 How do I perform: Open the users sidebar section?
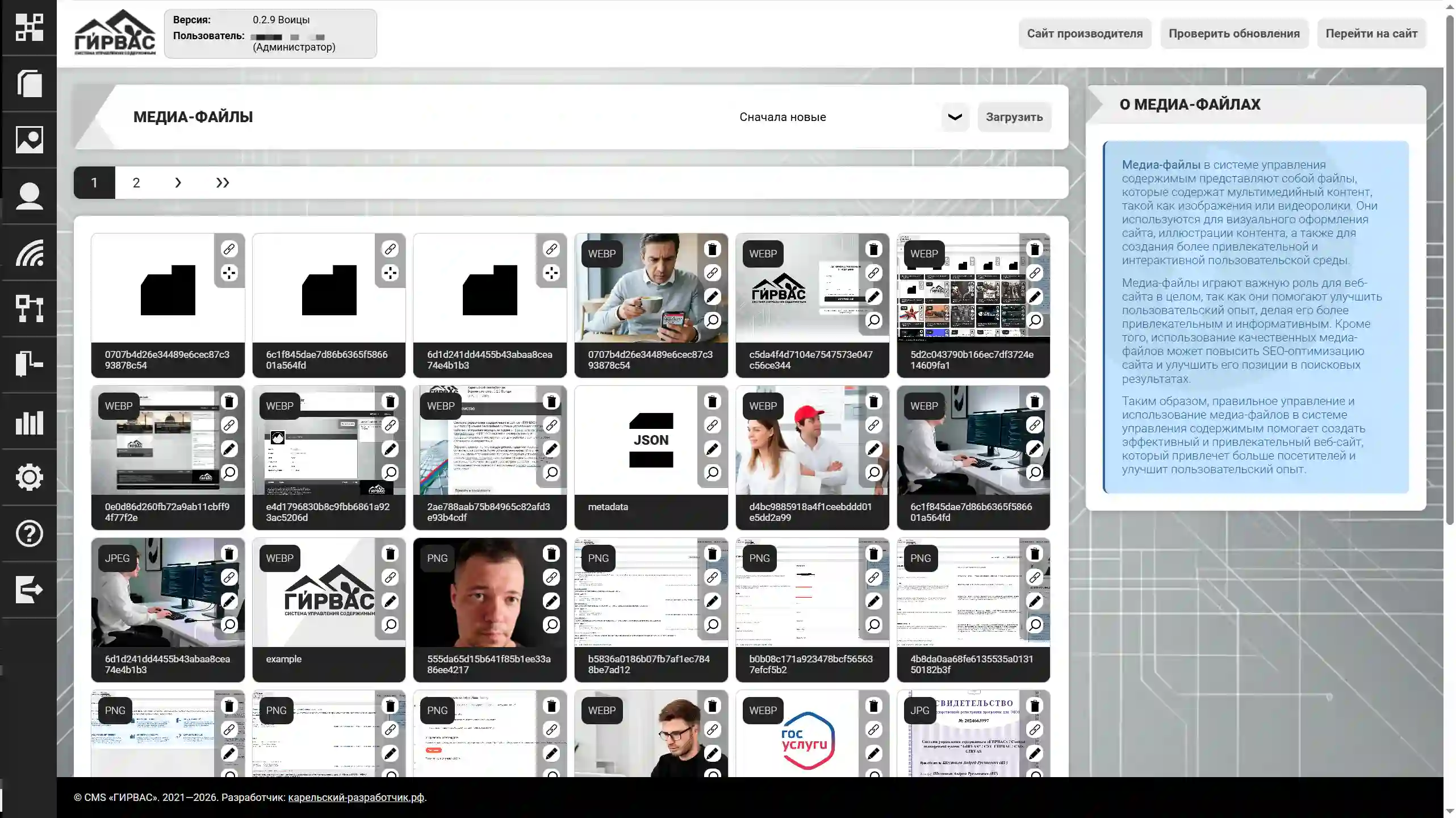click(29, 196)
